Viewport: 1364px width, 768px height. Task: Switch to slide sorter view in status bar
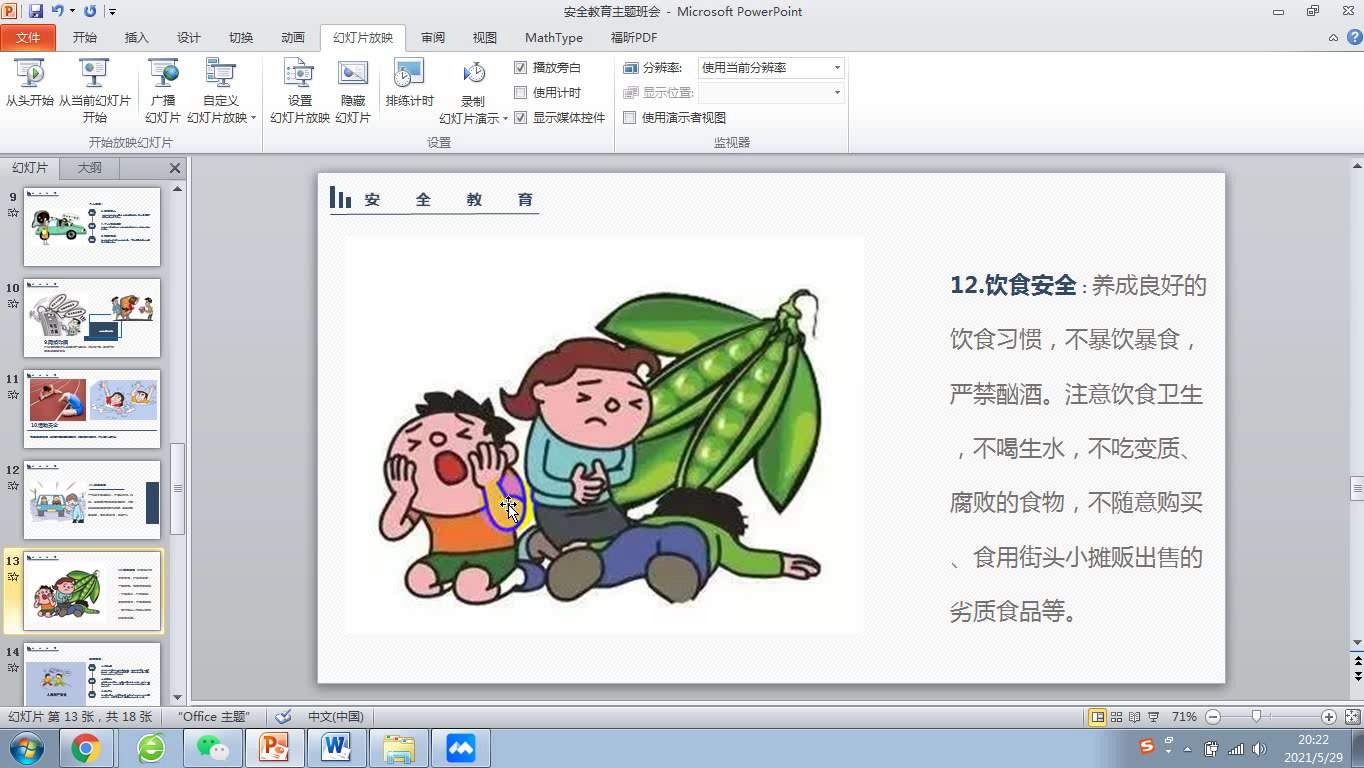(x=1116, y=717)
